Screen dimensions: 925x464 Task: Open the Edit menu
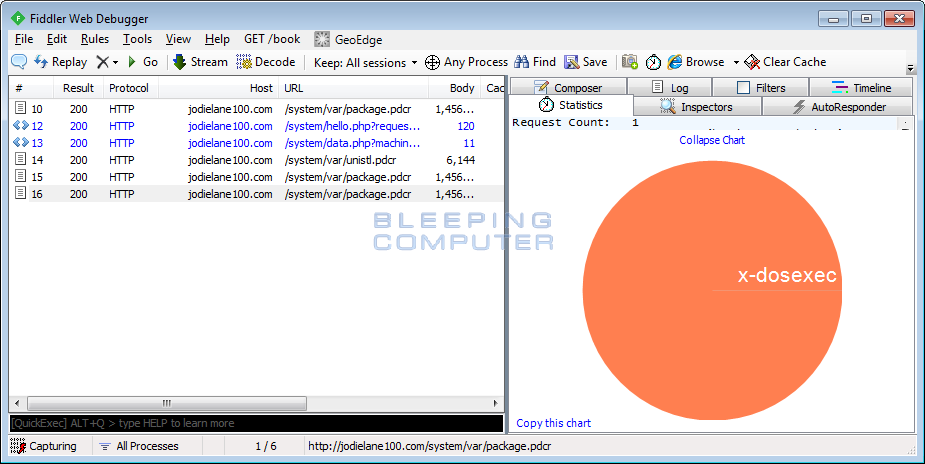pyautogui.click(x=57, y=39)
